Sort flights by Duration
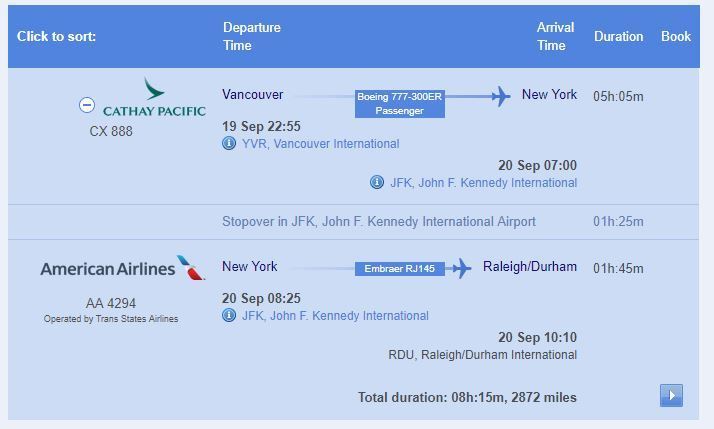 click(618, 36)
